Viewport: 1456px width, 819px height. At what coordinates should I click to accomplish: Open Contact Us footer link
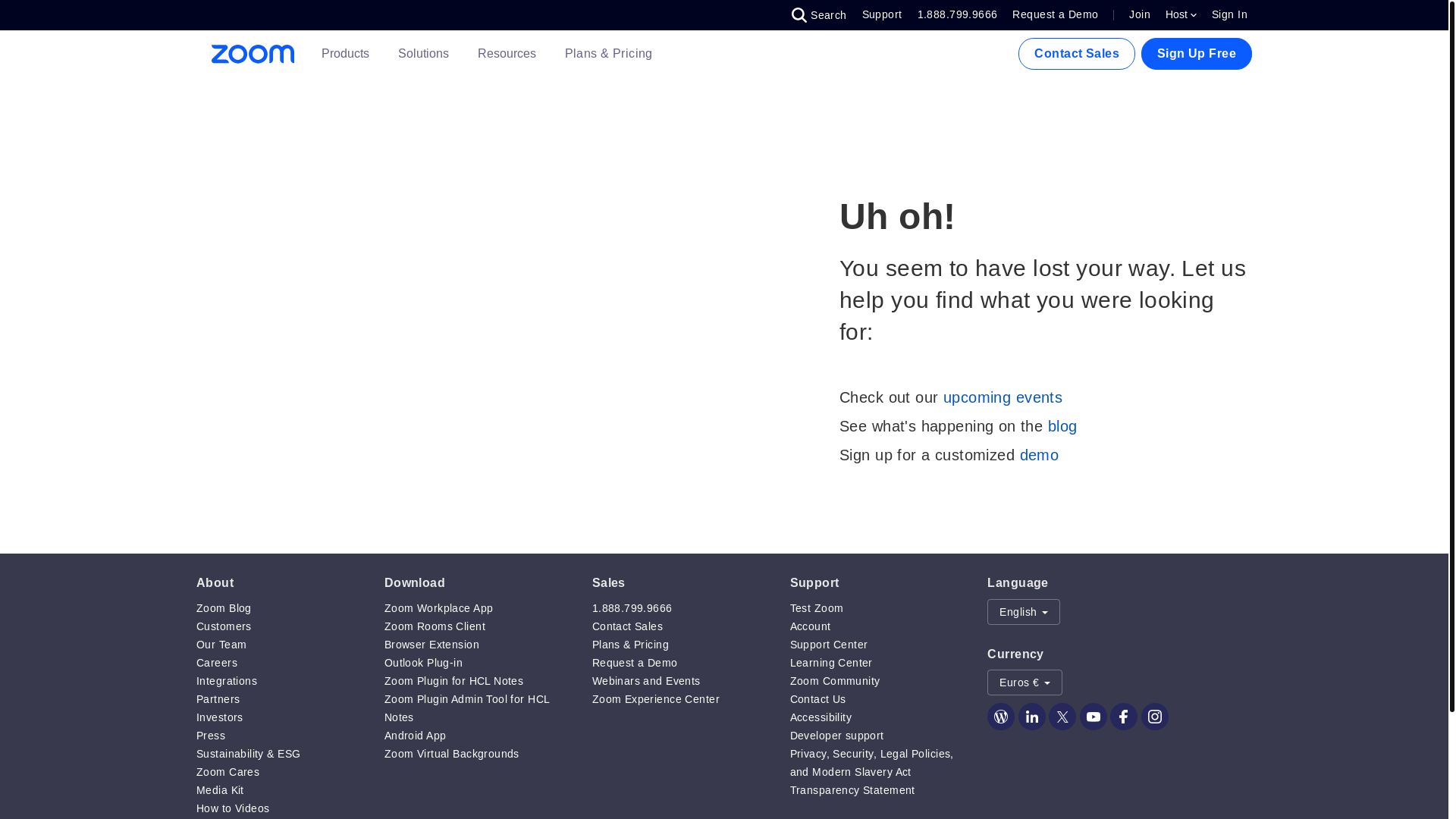(817, 699)
